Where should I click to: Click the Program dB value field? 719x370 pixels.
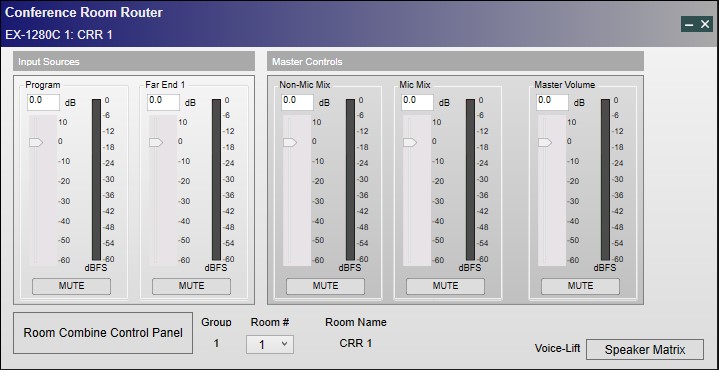43,102
